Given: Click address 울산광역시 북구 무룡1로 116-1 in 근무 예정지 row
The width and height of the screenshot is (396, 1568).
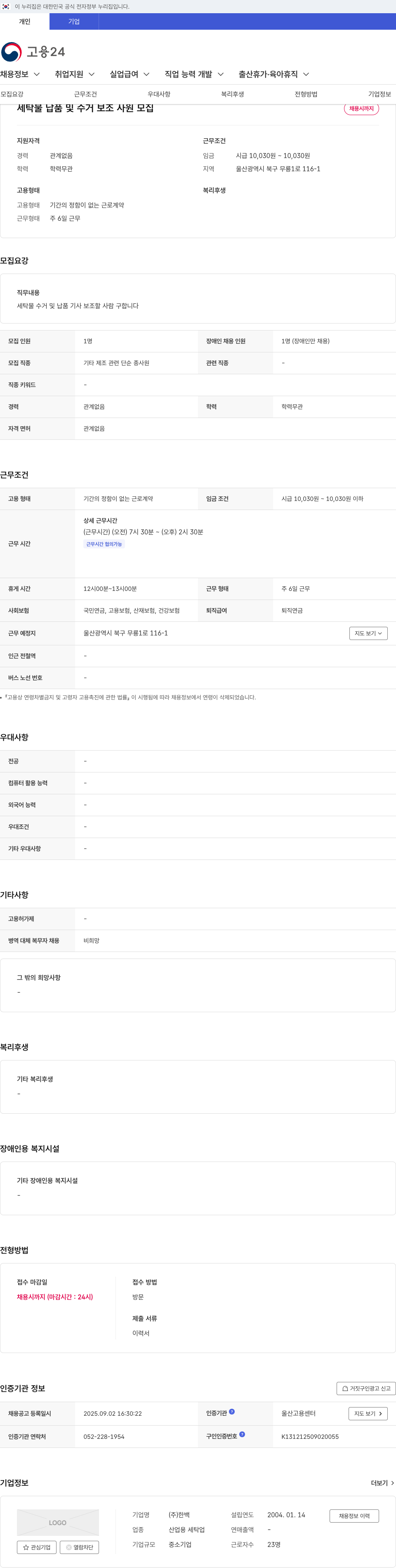Looking at the screenshot, I should [x=125, y=633].
